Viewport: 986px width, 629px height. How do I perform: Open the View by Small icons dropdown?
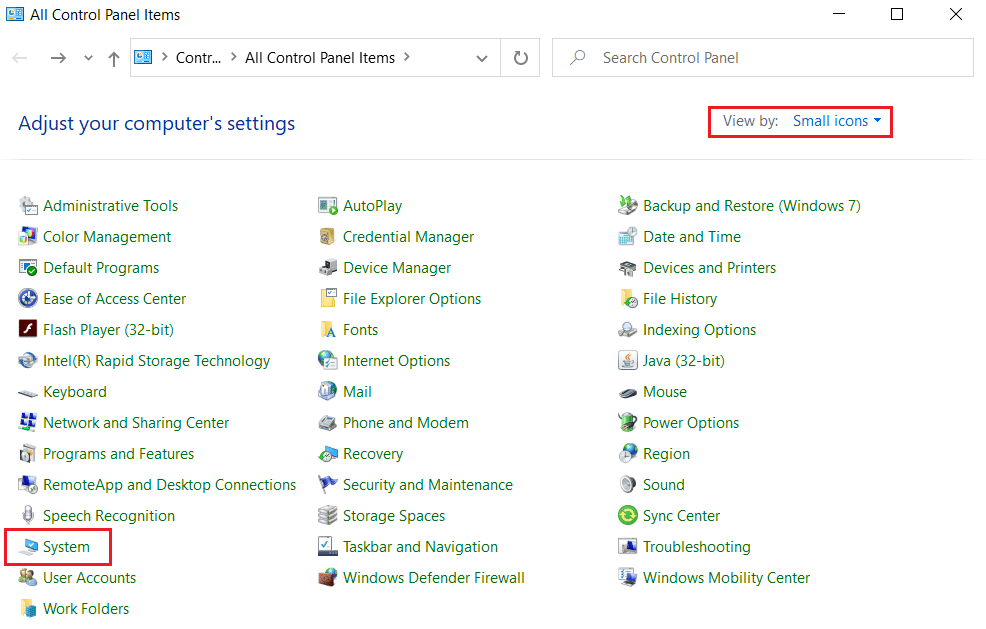[x=837, y=121]
